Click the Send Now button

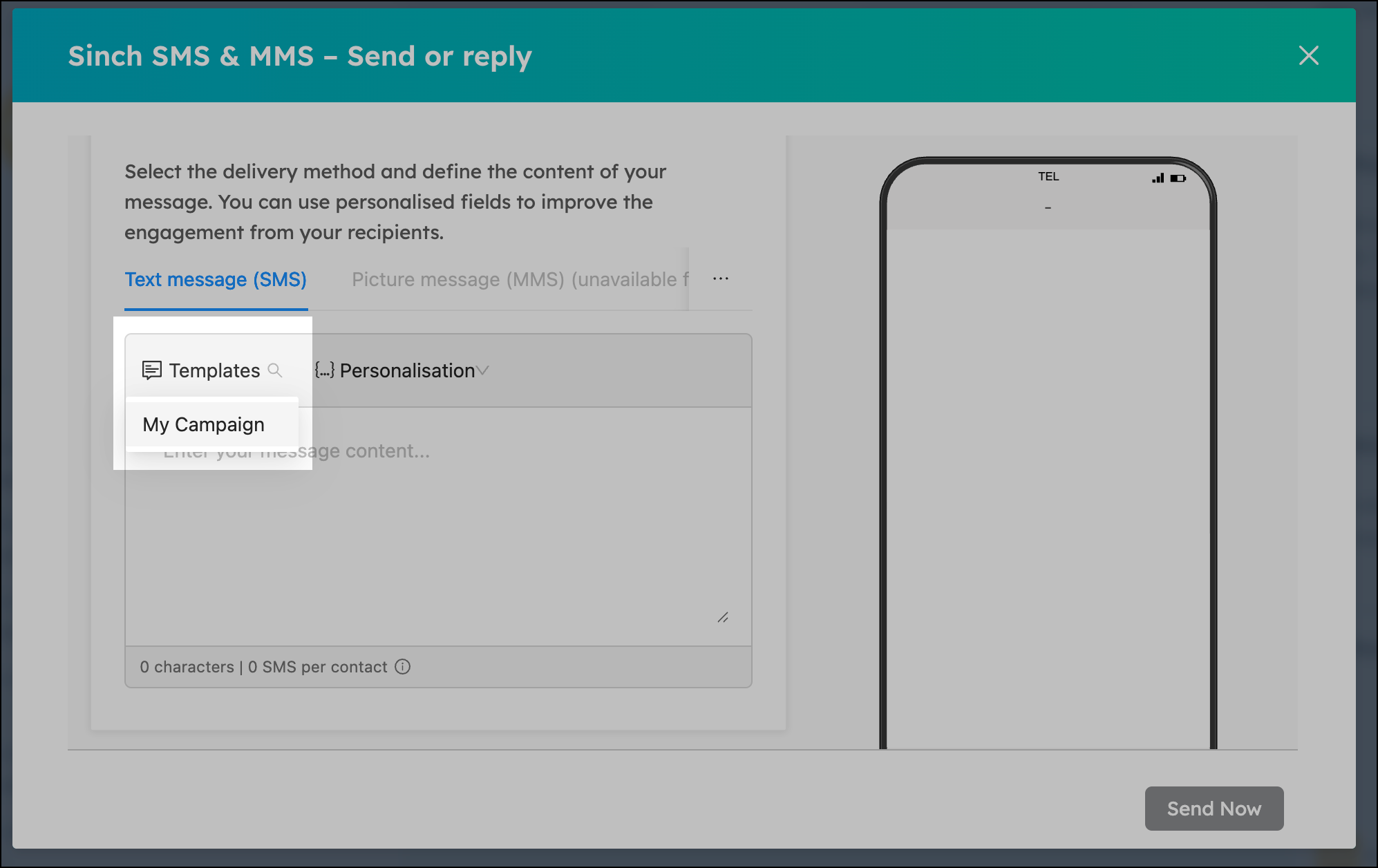pos(1214,809)
